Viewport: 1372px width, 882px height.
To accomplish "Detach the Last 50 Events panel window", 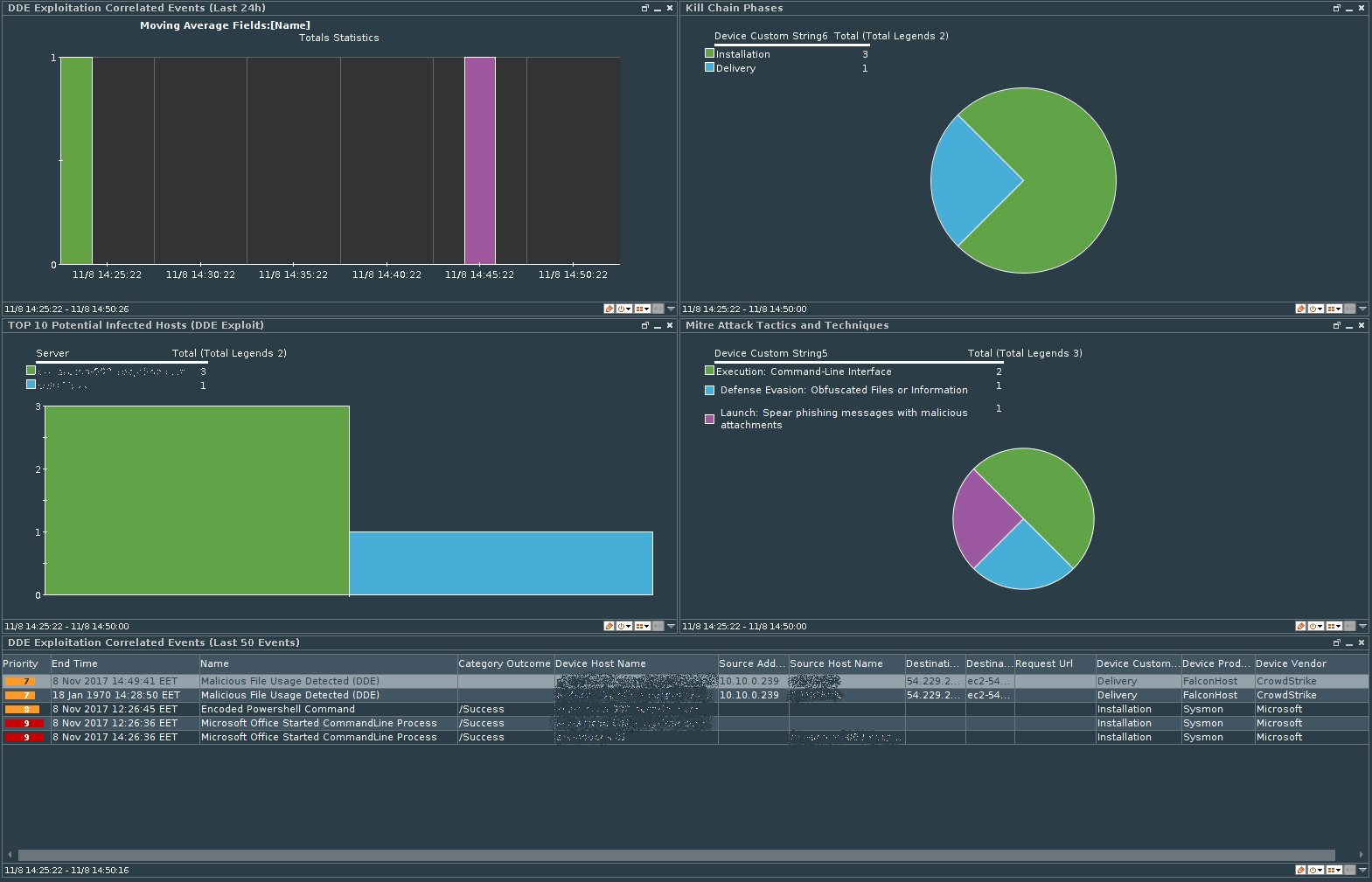I will tap(1336, 642).
